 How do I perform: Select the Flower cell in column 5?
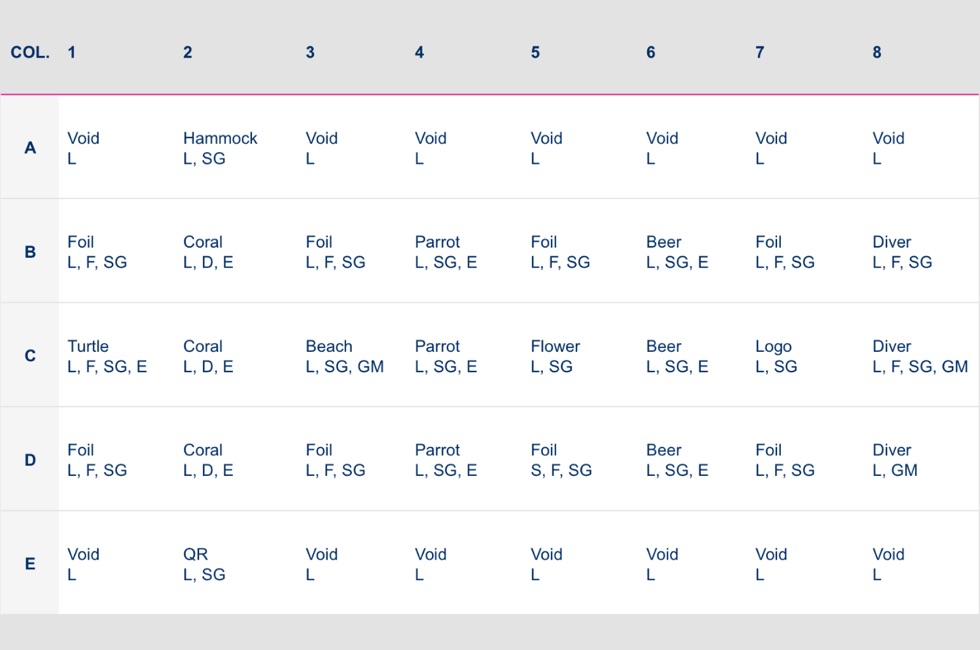(555, 356)
